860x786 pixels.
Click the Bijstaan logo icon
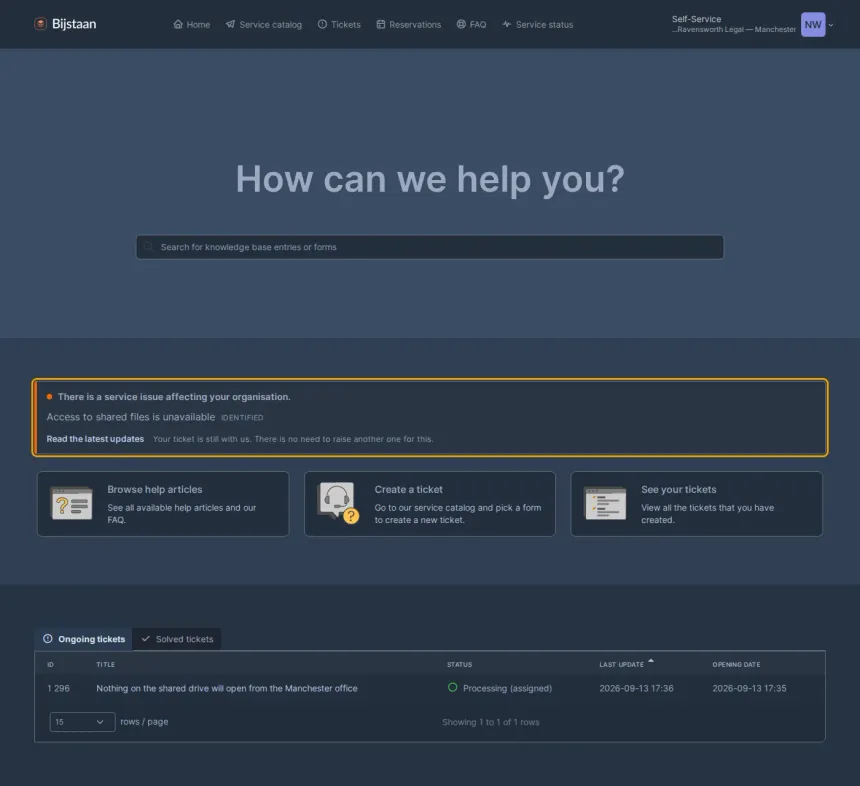click(x=40, y=24)
